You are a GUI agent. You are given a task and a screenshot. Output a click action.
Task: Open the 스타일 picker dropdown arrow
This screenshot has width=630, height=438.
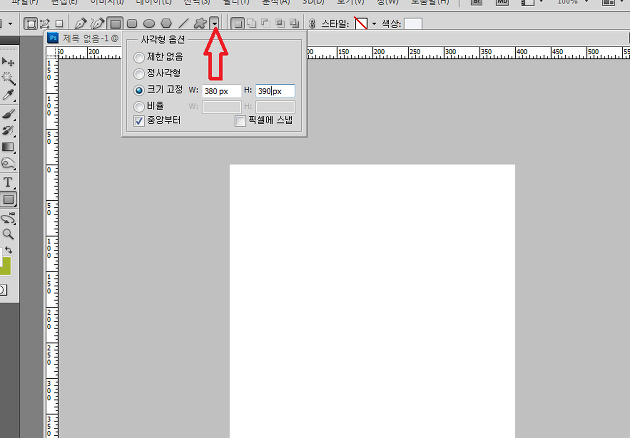coord(374,24)
